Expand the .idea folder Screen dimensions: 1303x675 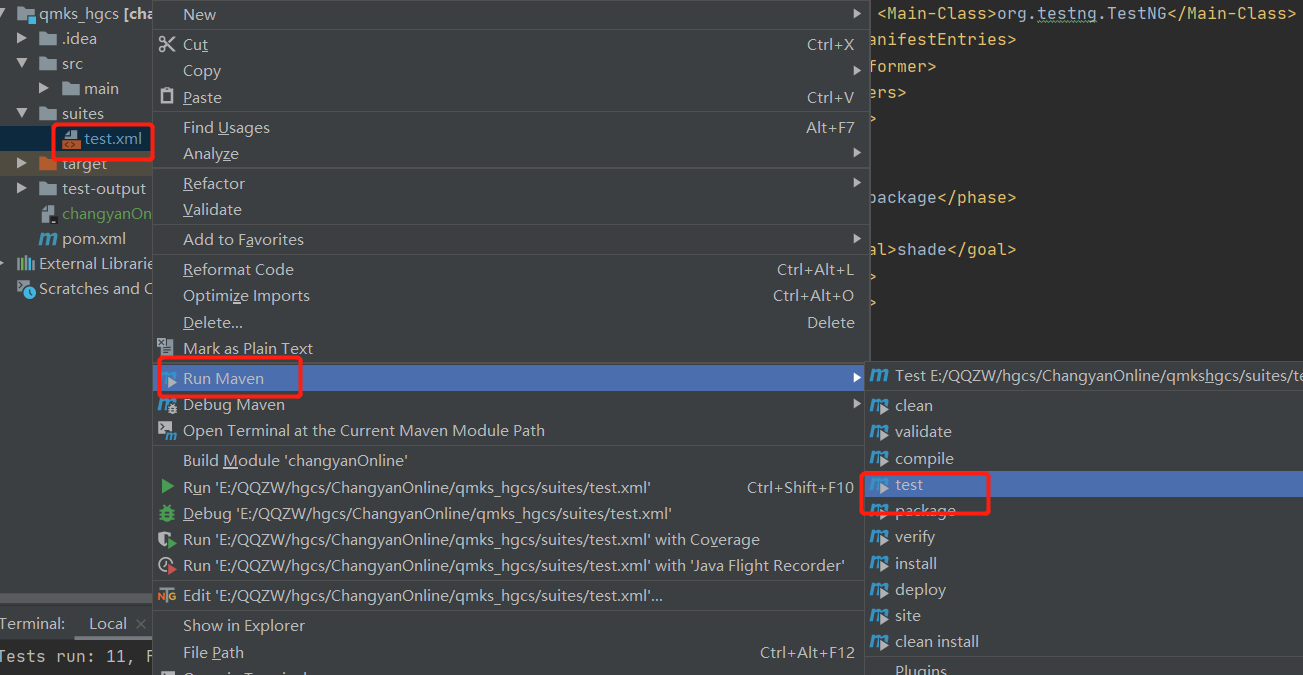(22, 38)
